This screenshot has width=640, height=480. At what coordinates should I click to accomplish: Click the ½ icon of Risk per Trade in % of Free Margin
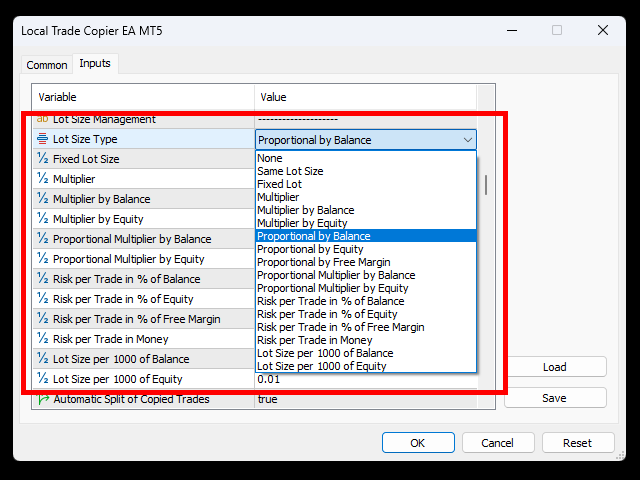[43, 318]
